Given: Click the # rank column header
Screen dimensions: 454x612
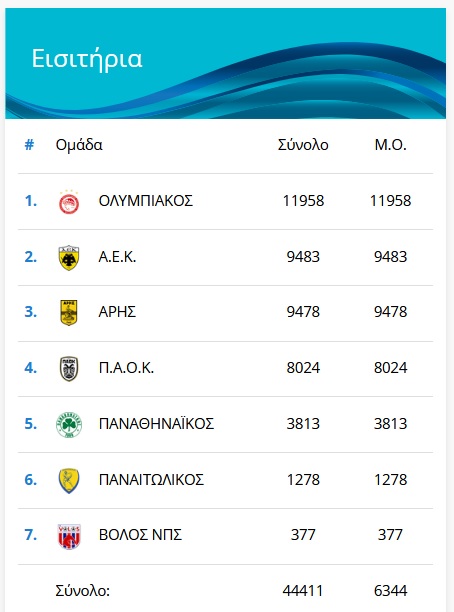Looking at the screenshot, I should tap(29, 145).
